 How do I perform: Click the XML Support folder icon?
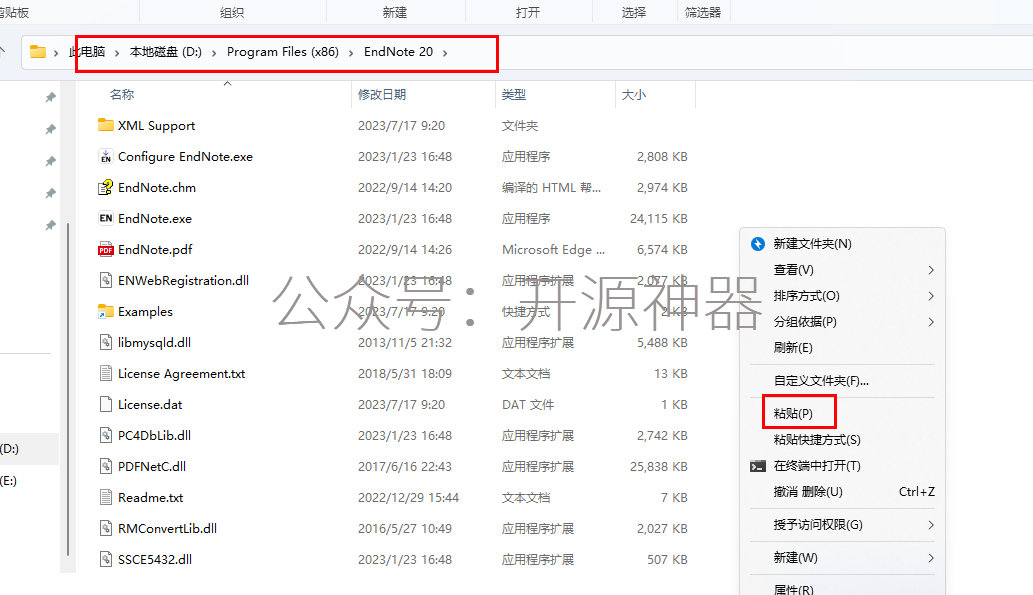click(x=105, y=125)
